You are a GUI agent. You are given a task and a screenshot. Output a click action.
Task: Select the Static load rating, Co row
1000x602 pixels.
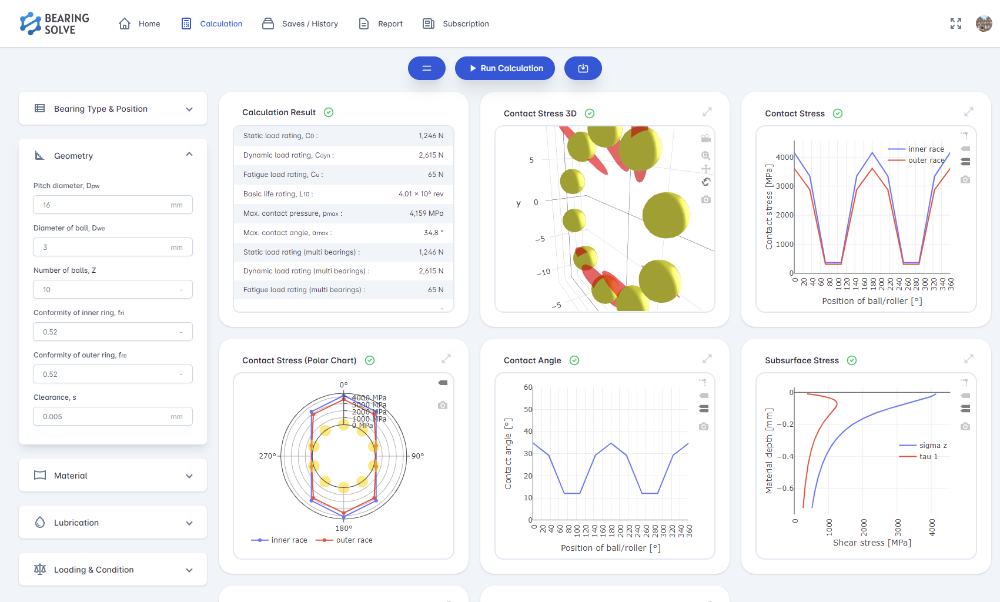tap(343, 136)
